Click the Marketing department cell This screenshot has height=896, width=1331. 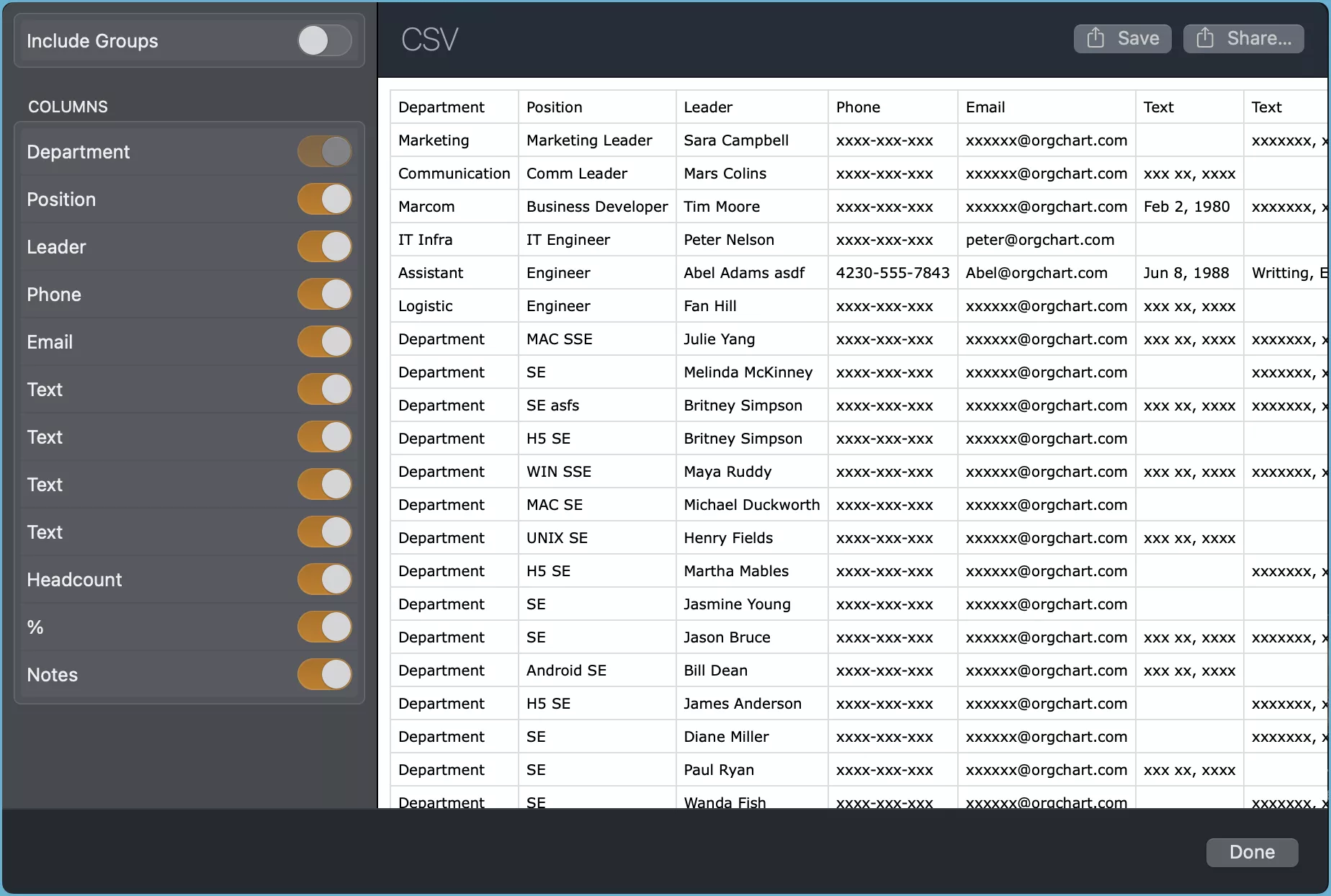pos(454,140)
